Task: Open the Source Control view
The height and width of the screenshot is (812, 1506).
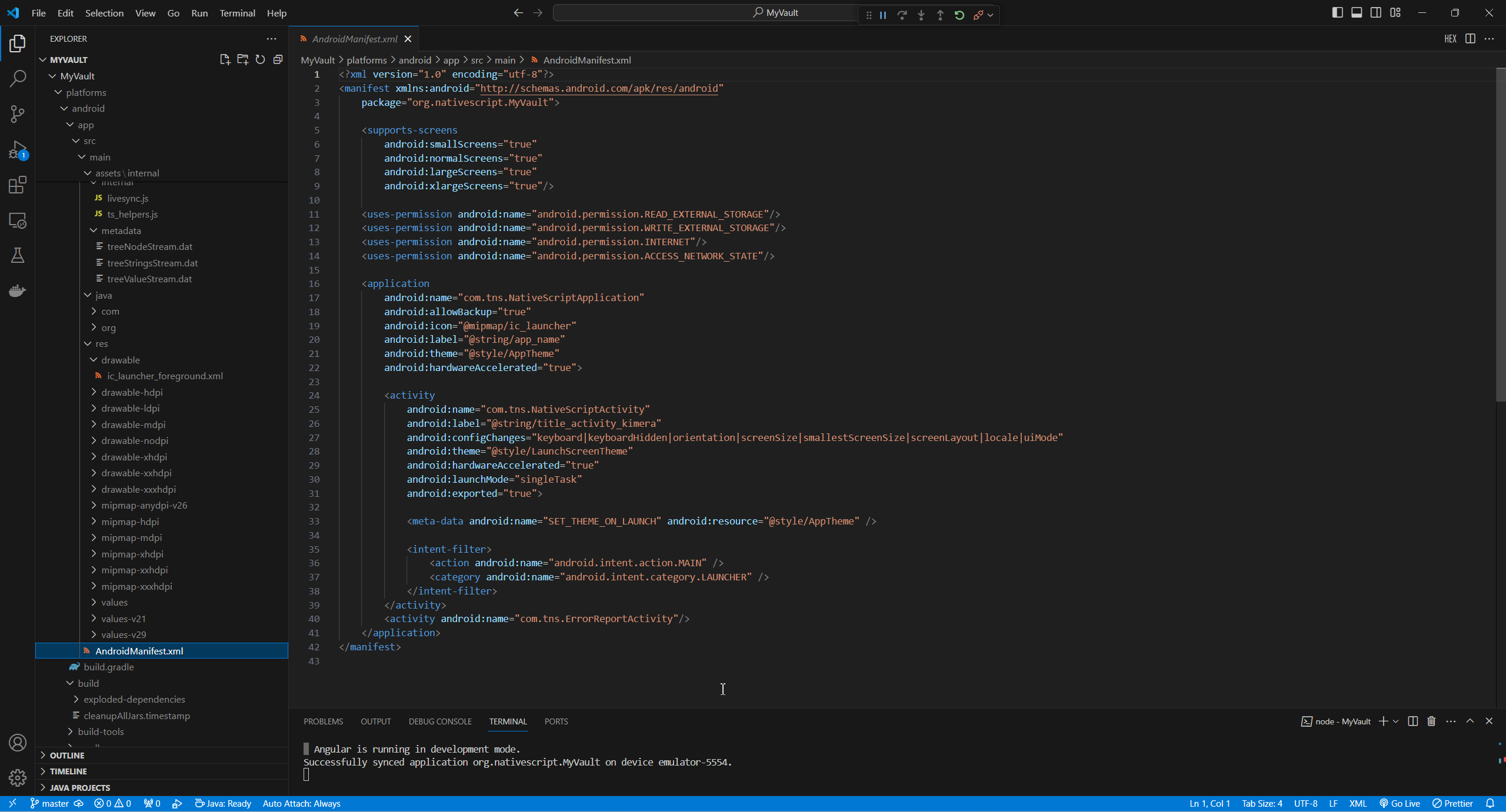Action: (x=18, y=114)
